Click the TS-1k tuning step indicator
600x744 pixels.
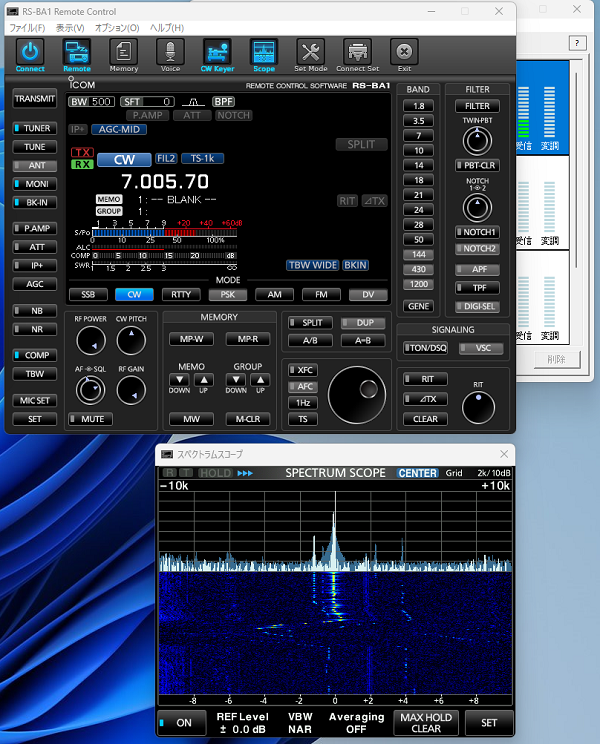(203, 158)
